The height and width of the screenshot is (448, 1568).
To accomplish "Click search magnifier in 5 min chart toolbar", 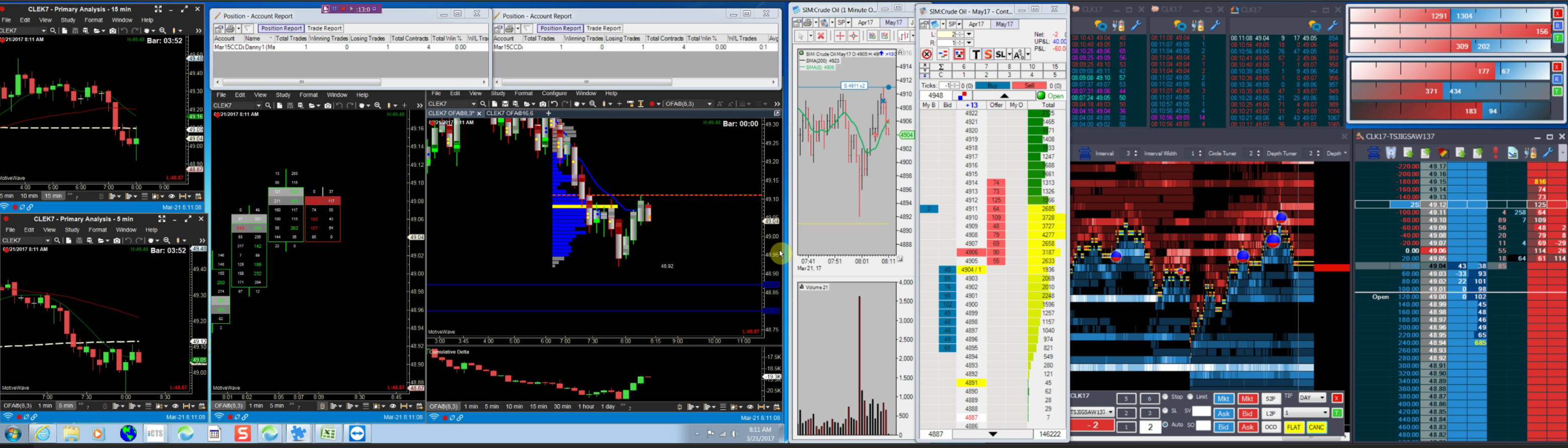I will (57, 241).
